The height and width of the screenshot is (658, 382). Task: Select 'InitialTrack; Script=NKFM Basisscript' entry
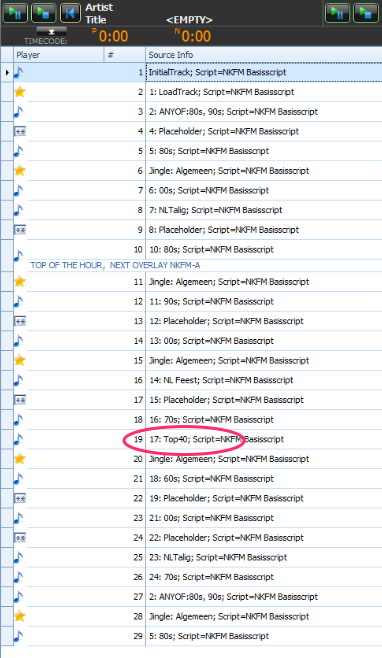coord(217,72)
